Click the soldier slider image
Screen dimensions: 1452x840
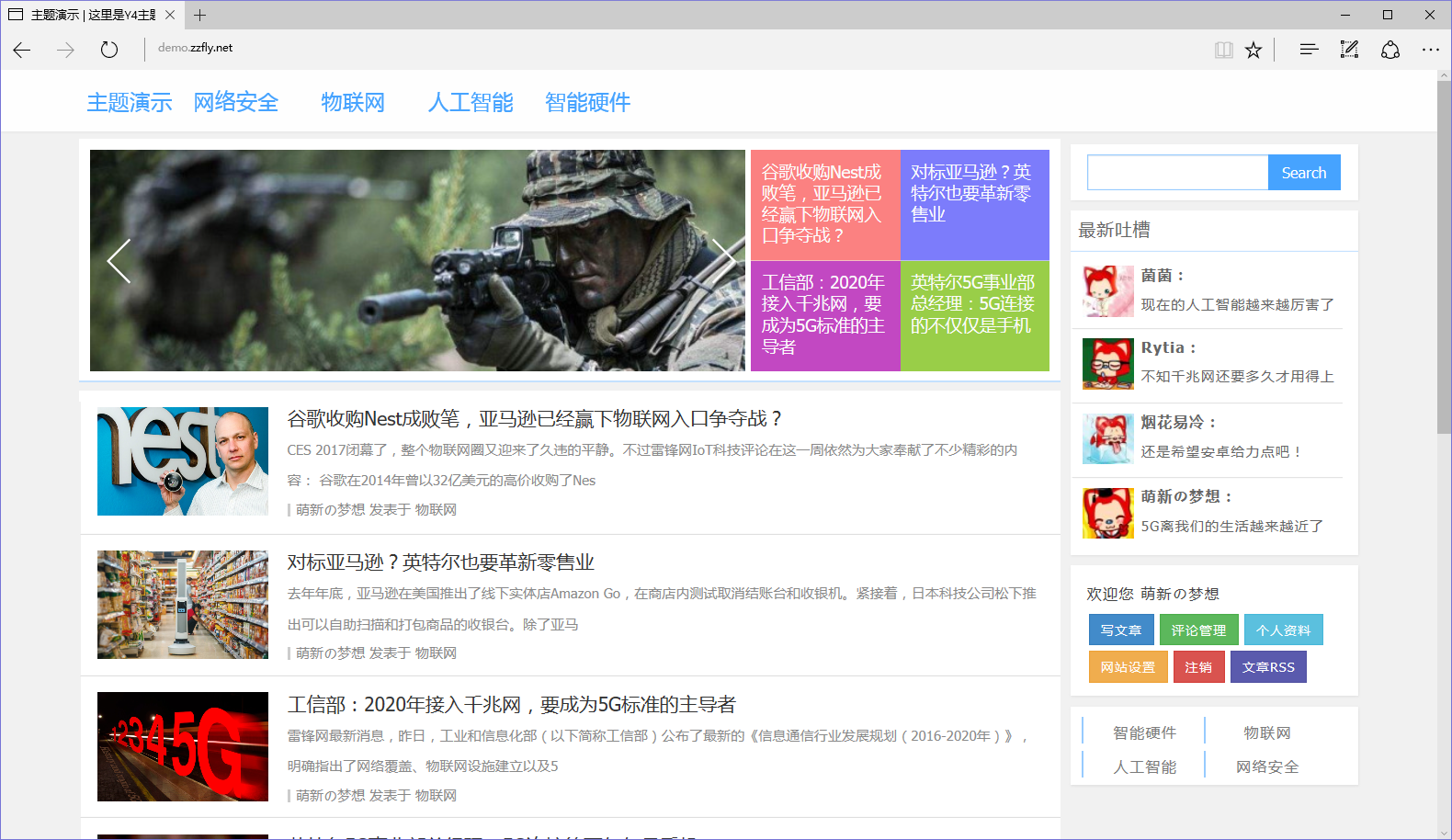point(417,261)
